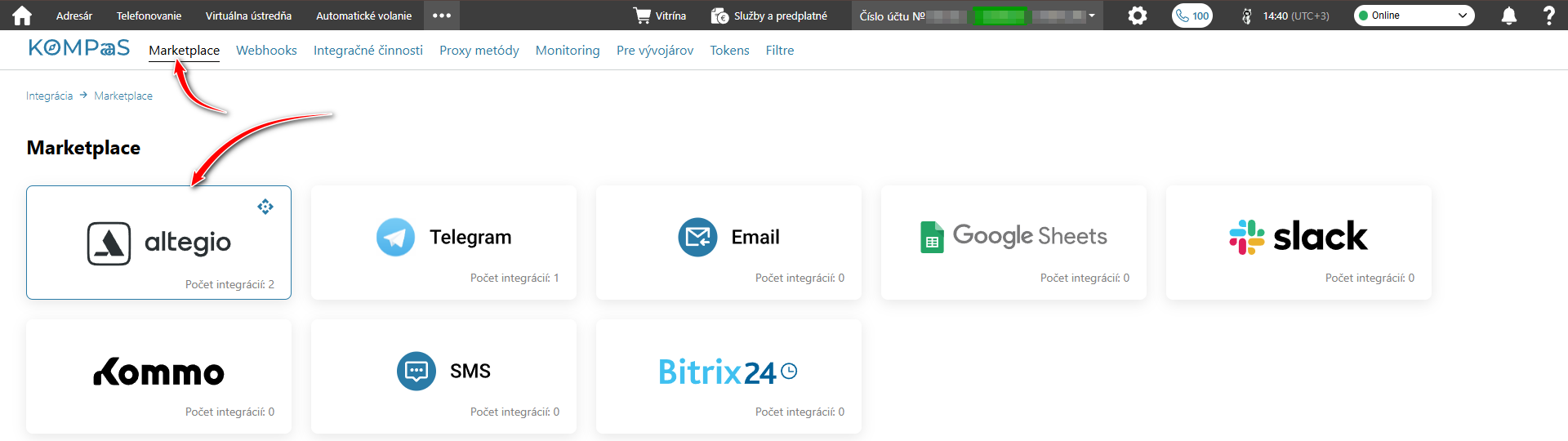The image size is (1568, 441).
Task: Click the Marketplace breadcrumb link
Action: 123,96
